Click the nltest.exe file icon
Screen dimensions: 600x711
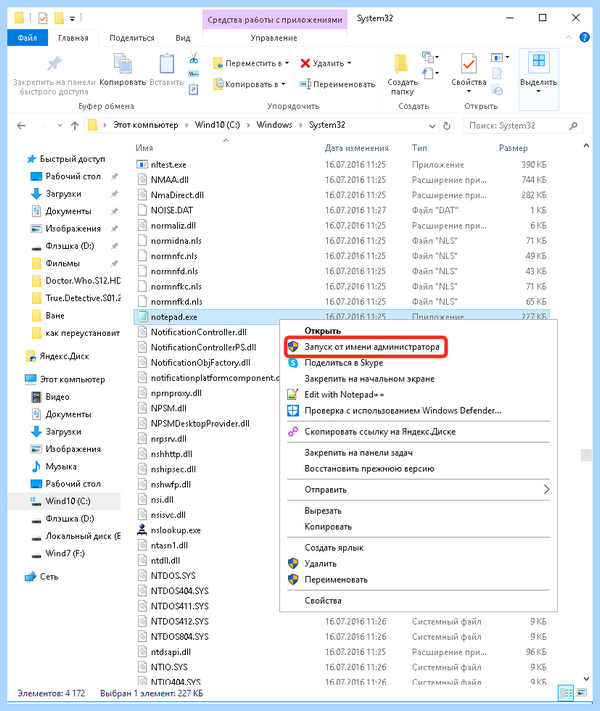point(142,165)
